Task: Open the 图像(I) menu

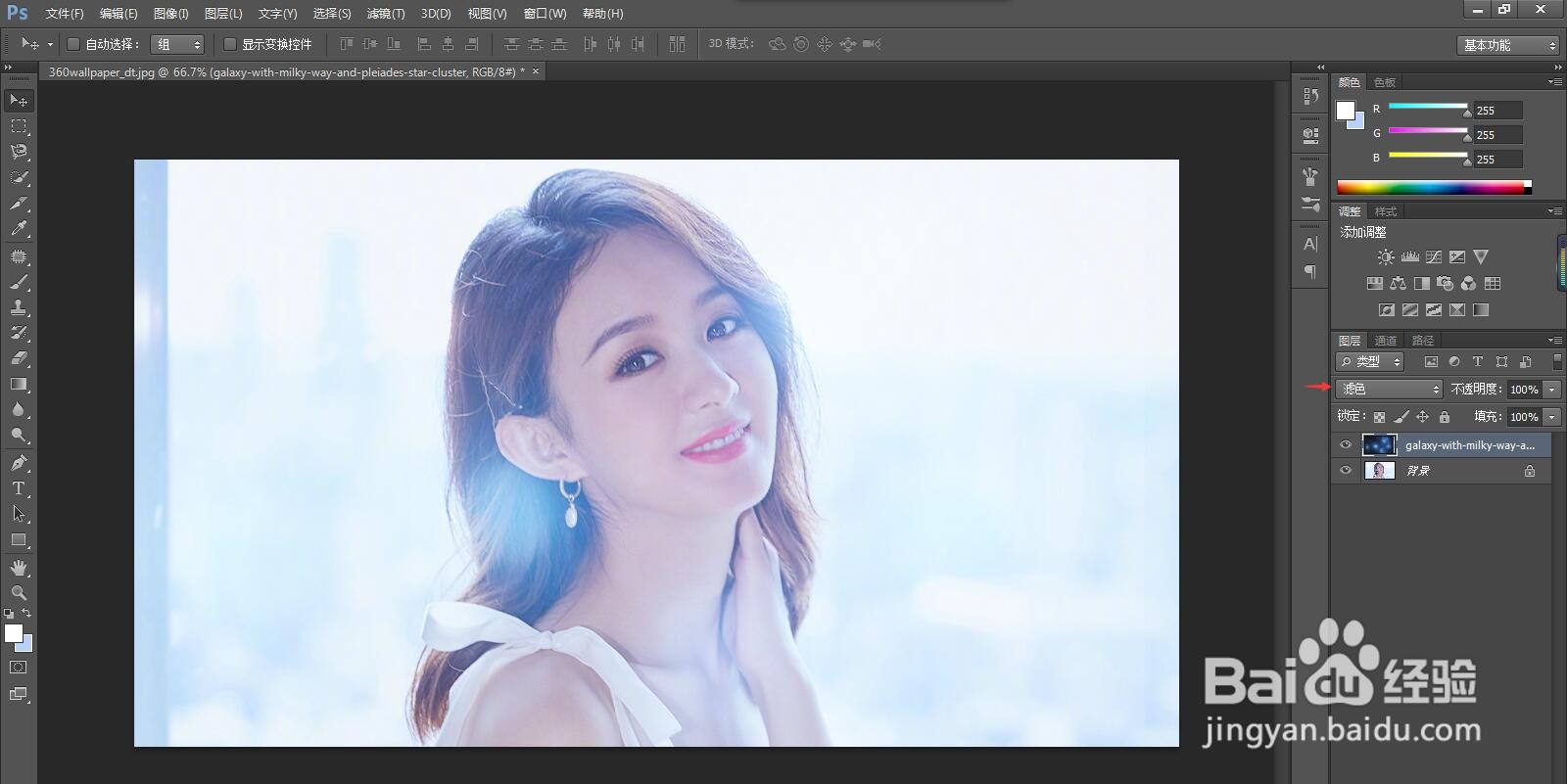Action: 171,14
